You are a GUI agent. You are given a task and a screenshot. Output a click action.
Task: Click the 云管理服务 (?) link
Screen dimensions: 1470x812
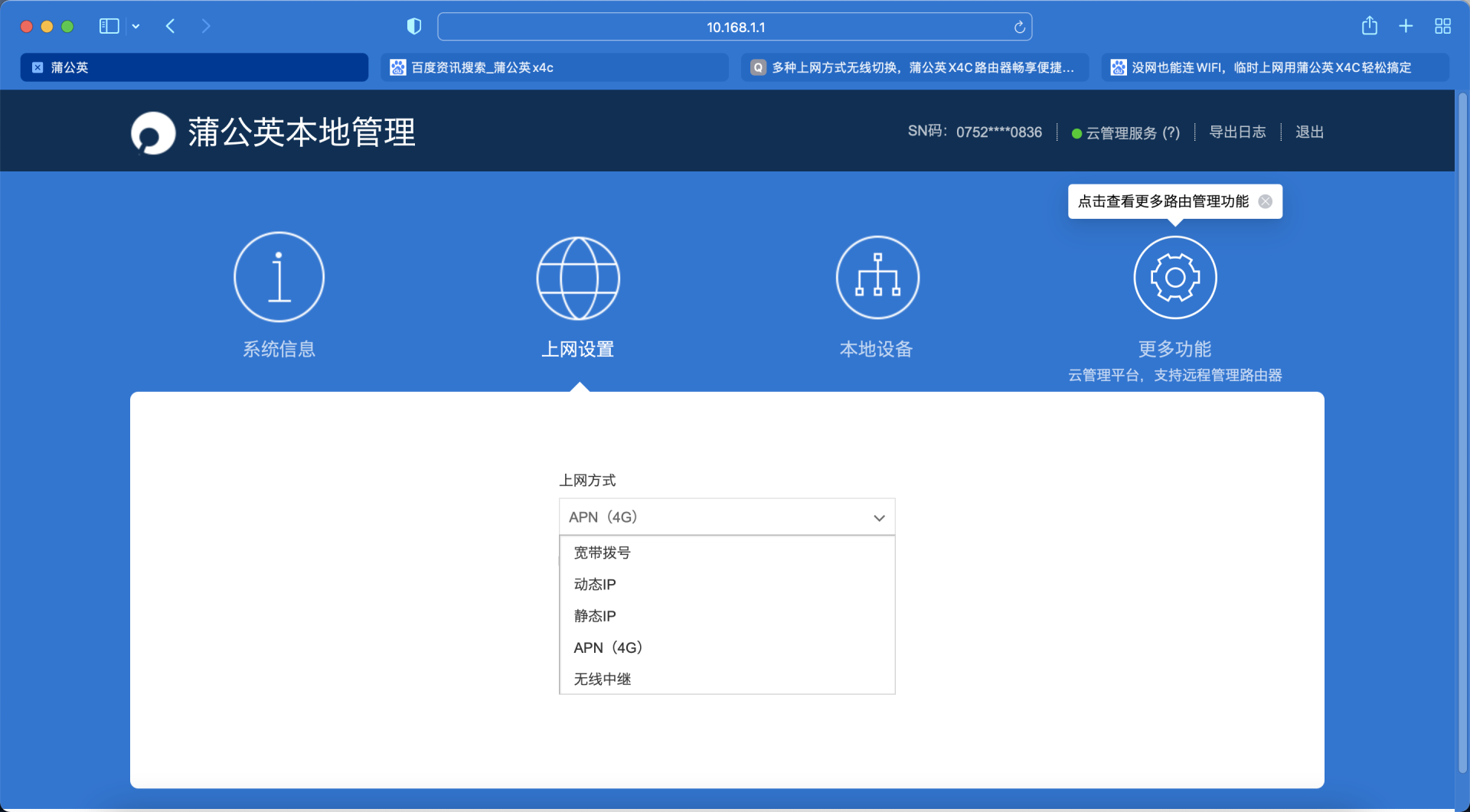[x=1126, y=133]
